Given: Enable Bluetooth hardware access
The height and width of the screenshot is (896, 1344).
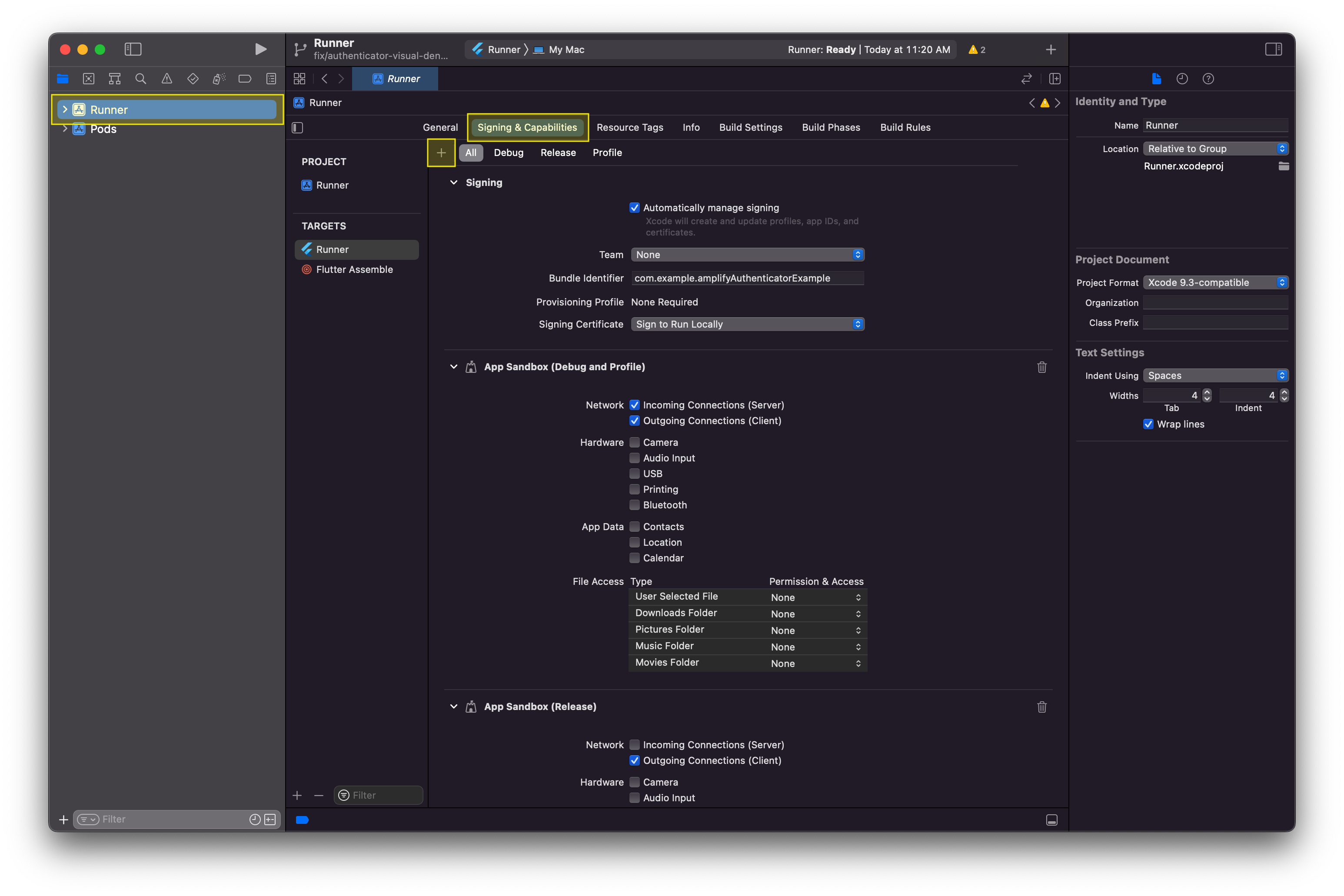Looking at the screenshot, I should click(635, 505).
